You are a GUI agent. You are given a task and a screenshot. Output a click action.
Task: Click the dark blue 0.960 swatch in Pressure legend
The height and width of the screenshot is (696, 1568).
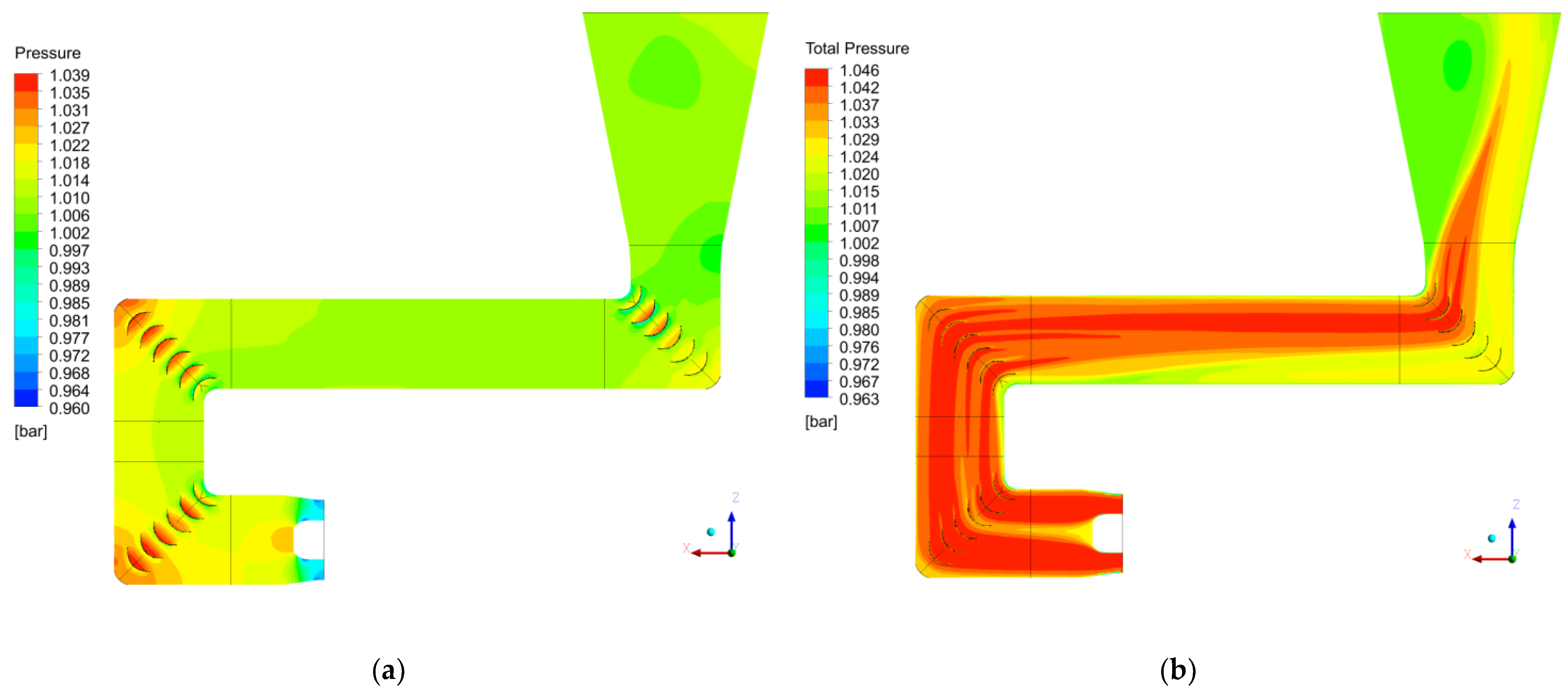(x=26, y=398)
